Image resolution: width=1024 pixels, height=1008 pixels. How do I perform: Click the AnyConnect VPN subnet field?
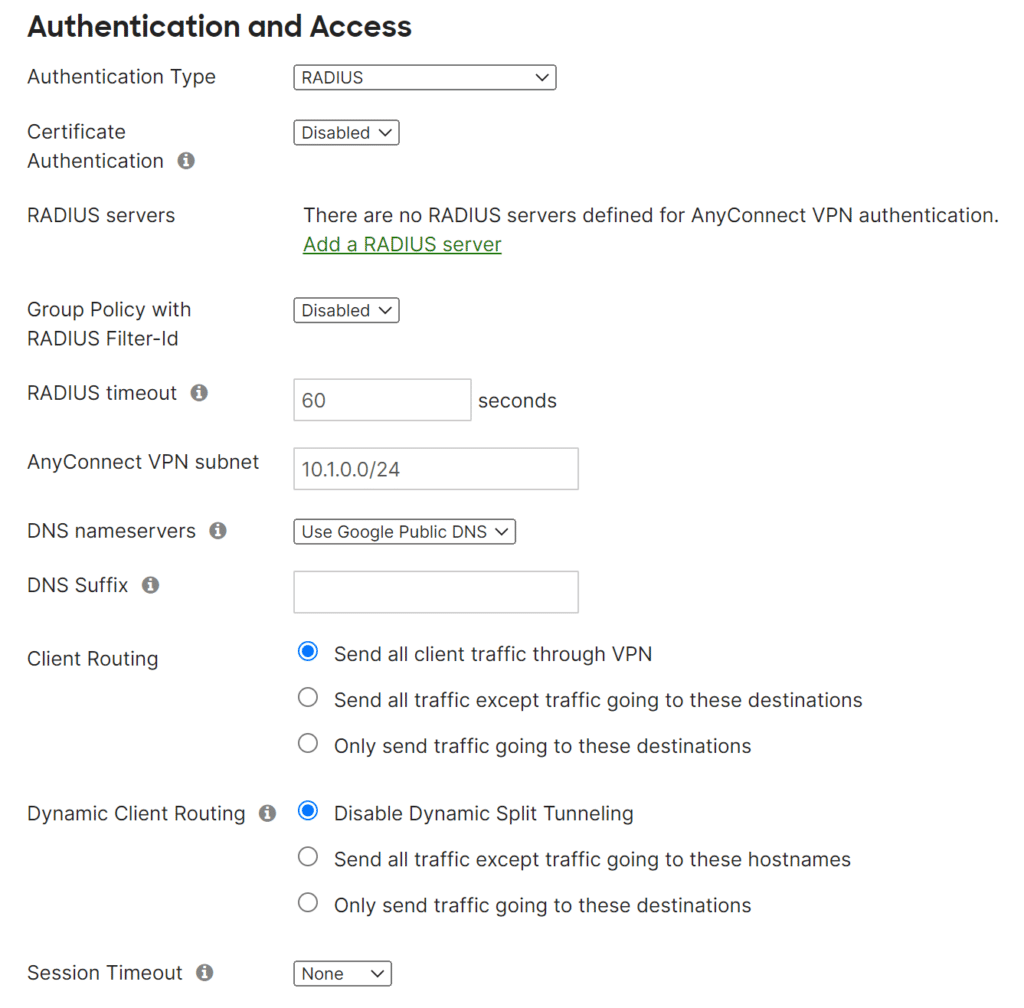click(x=435, y=468)
